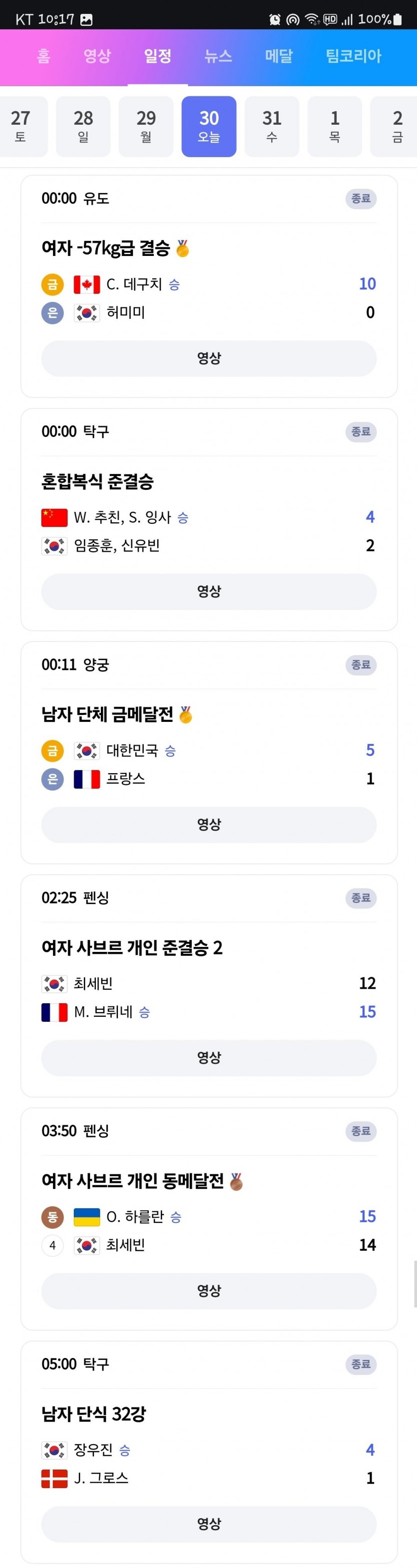
Task: Tap the Ukraine flag beside O. 하를란
Action: coord(86,1217)
